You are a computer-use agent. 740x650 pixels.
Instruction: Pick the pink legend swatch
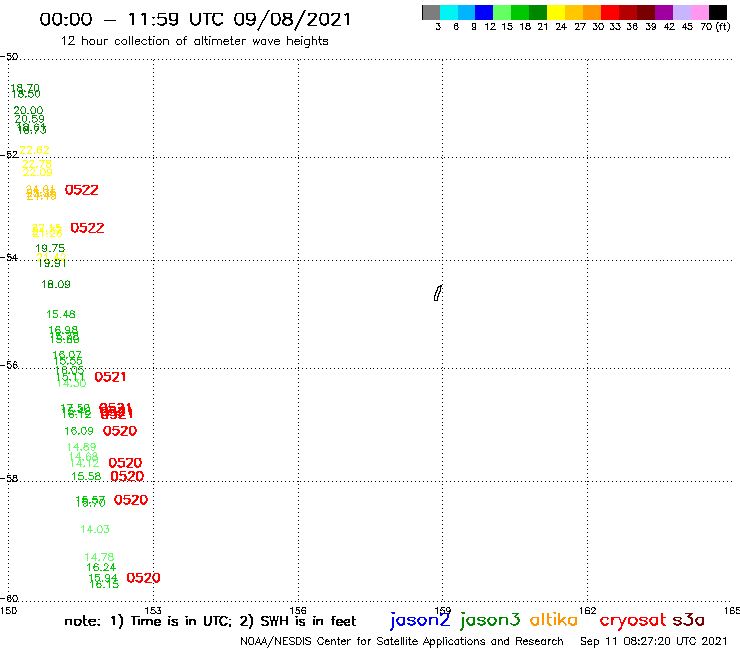tap(699, 12)
